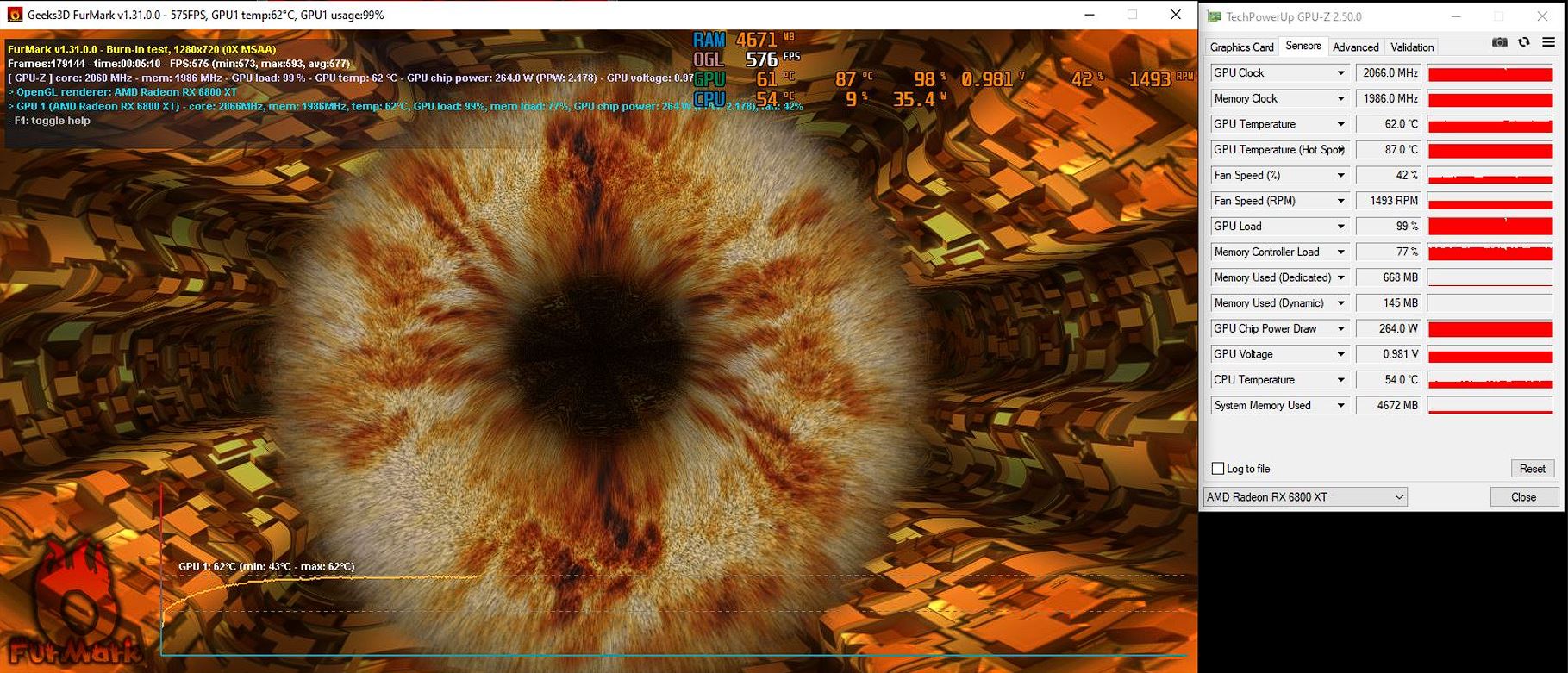Expand the GPU Chip Power Draw dropdown
This screenshot has width=1568, height=673.
pos(1340,329)
